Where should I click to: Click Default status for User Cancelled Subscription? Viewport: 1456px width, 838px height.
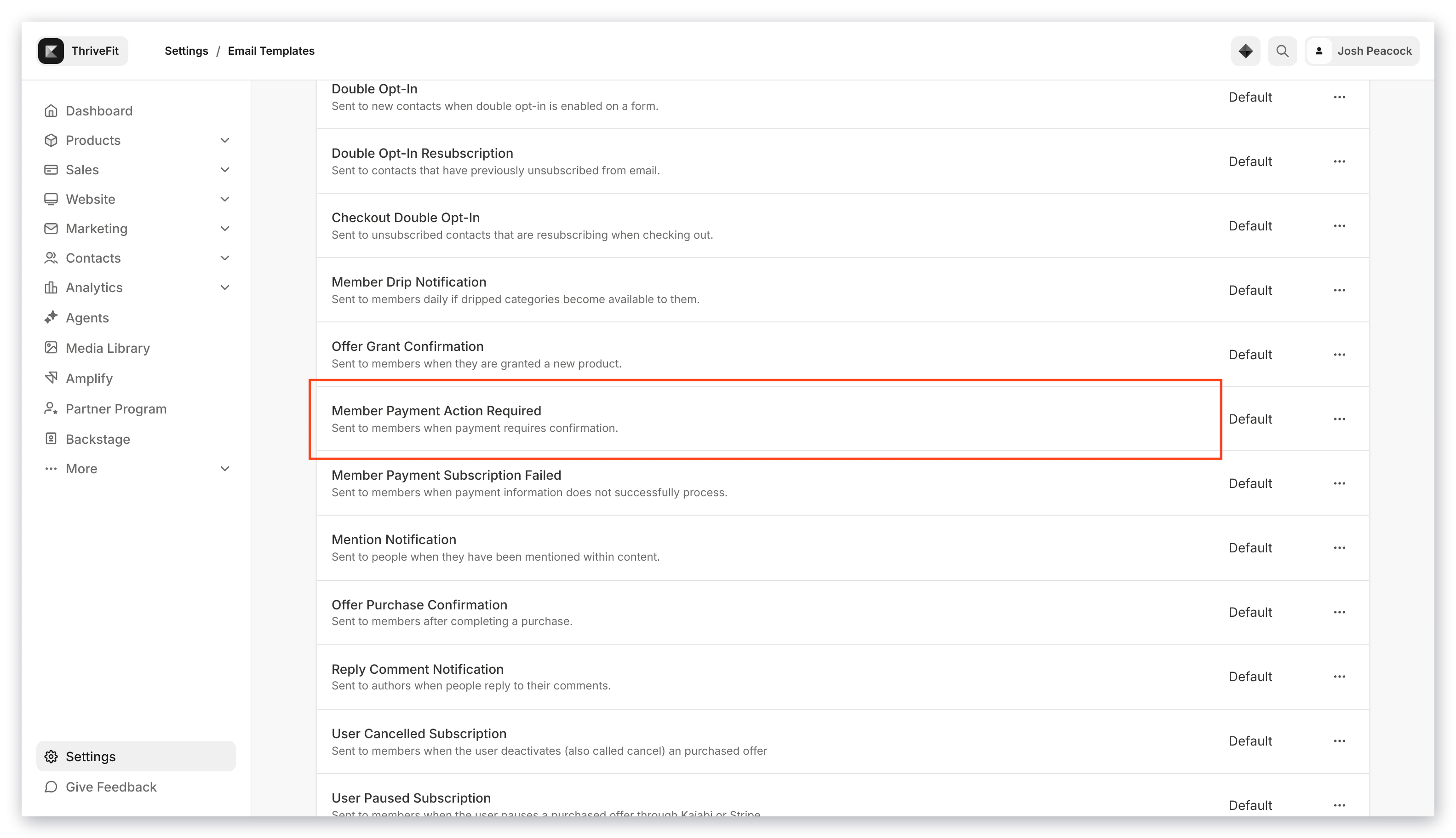coord(1250,741)
